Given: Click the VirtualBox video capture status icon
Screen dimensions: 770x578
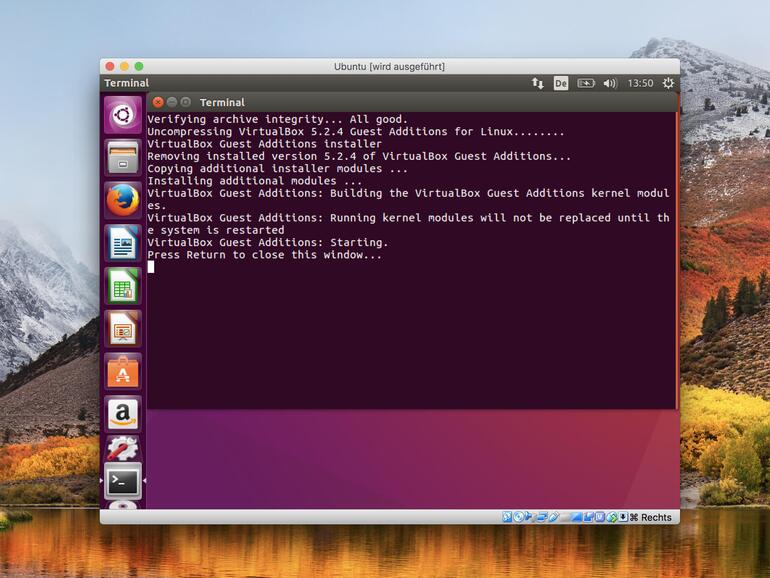Looking at the screenshot, I should tap(588, 517).
